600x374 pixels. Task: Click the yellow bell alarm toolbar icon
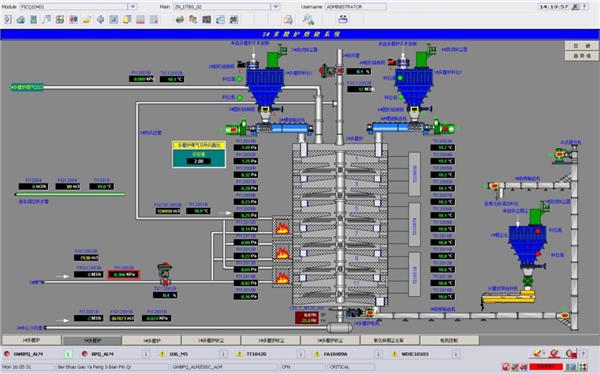pyautogui.click(x=127, y=19)
